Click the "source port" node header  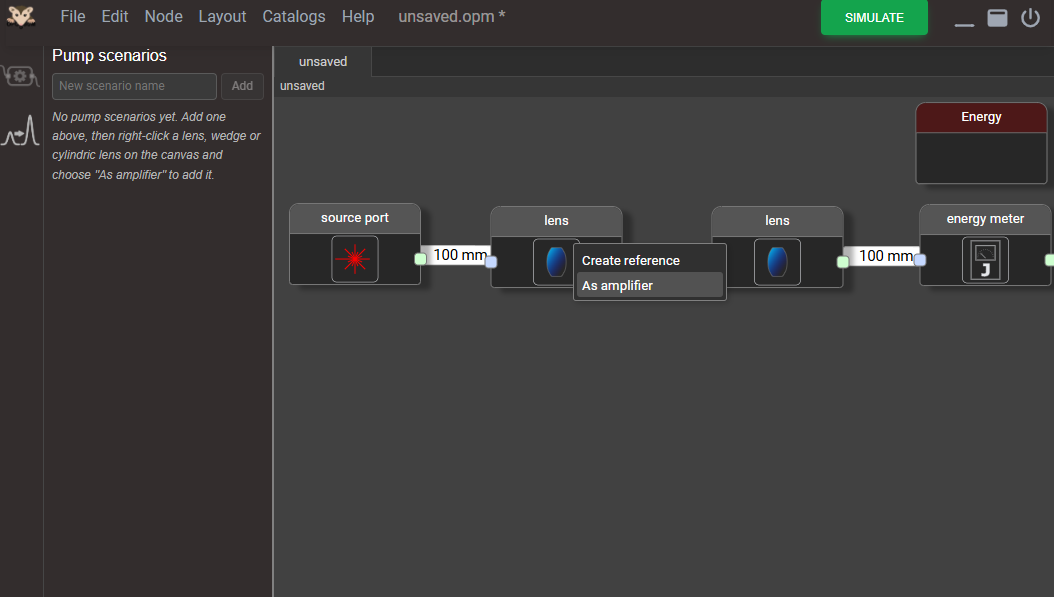(x=355, y=218)
